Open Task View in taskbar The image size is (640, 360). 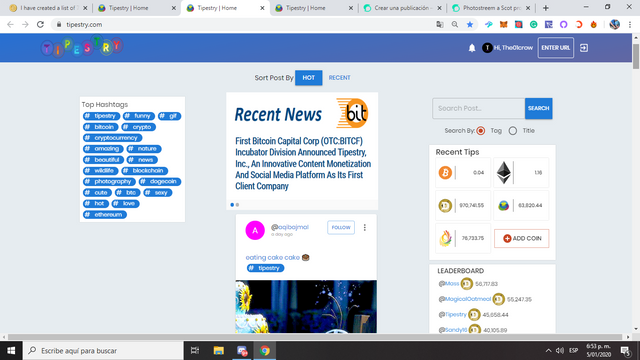195,351
